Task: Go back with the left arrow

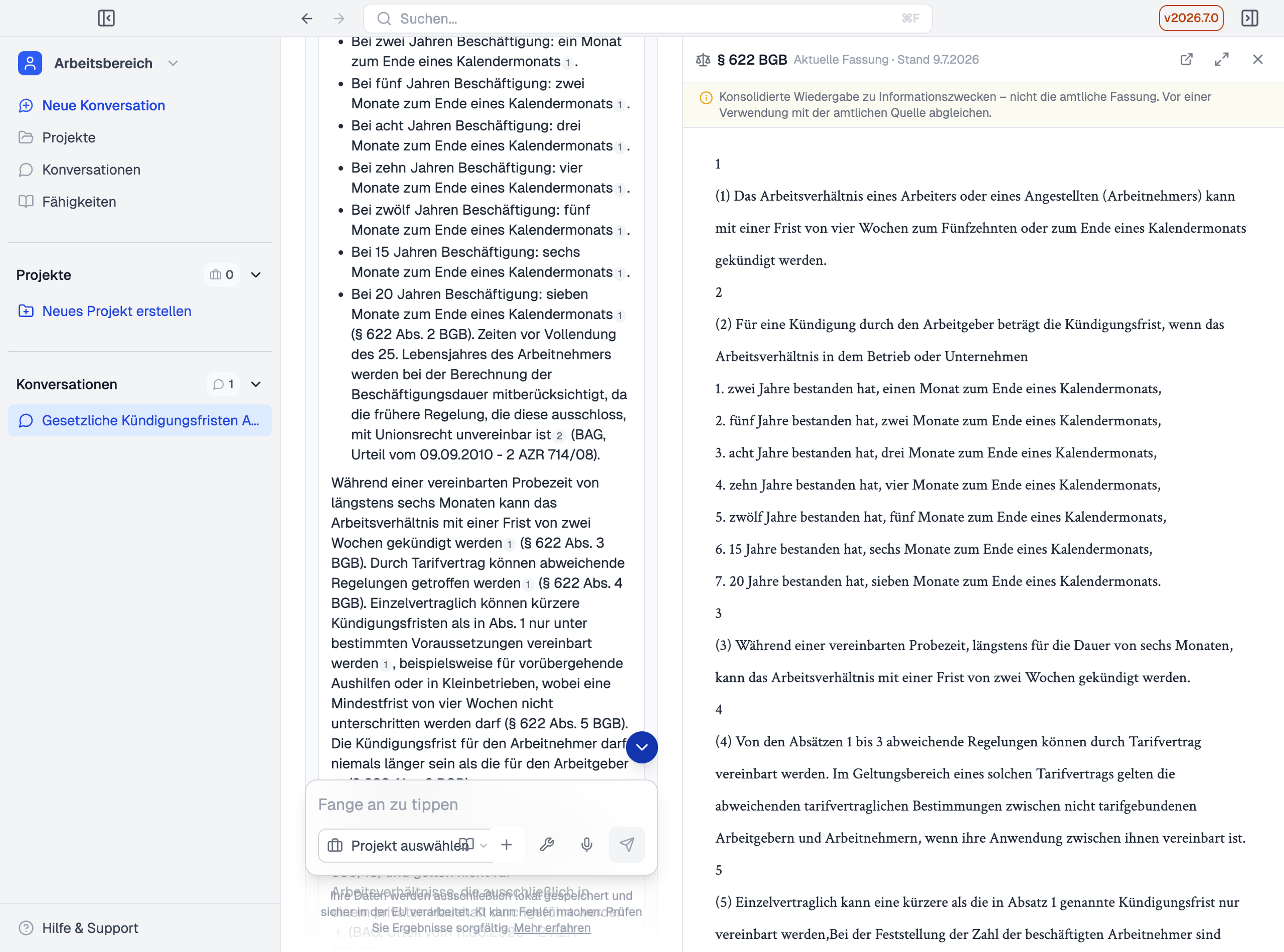Action: coord(307,18)
